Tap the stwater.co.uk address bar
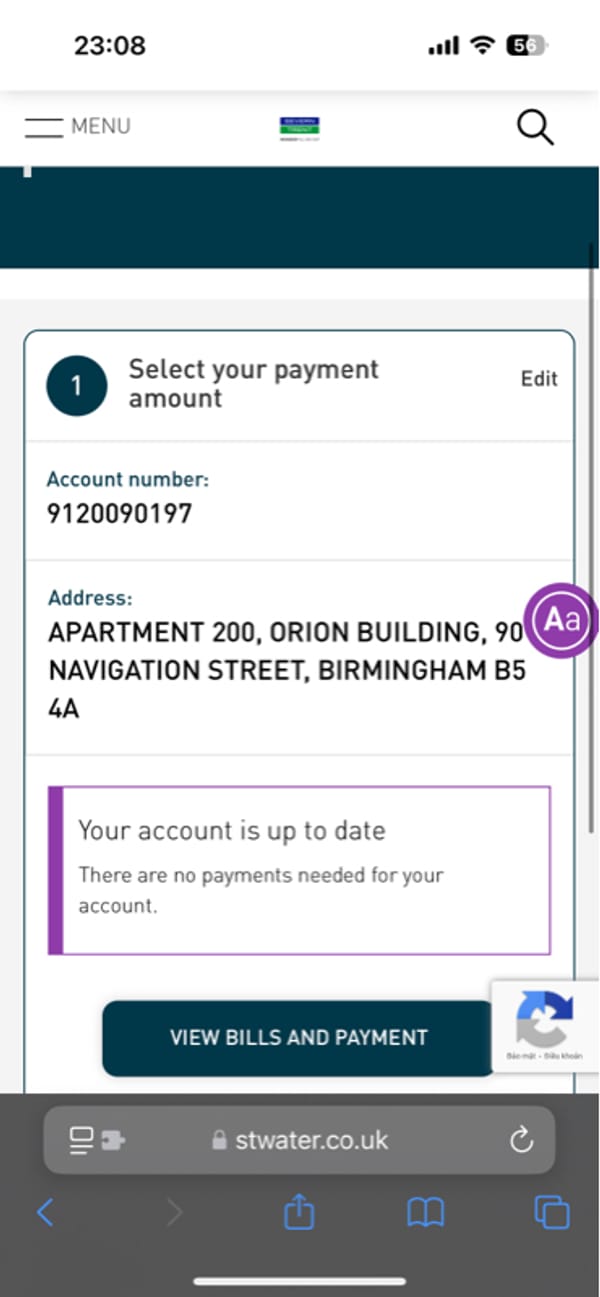This screenshot has width=600, height=1297. 300,1140
